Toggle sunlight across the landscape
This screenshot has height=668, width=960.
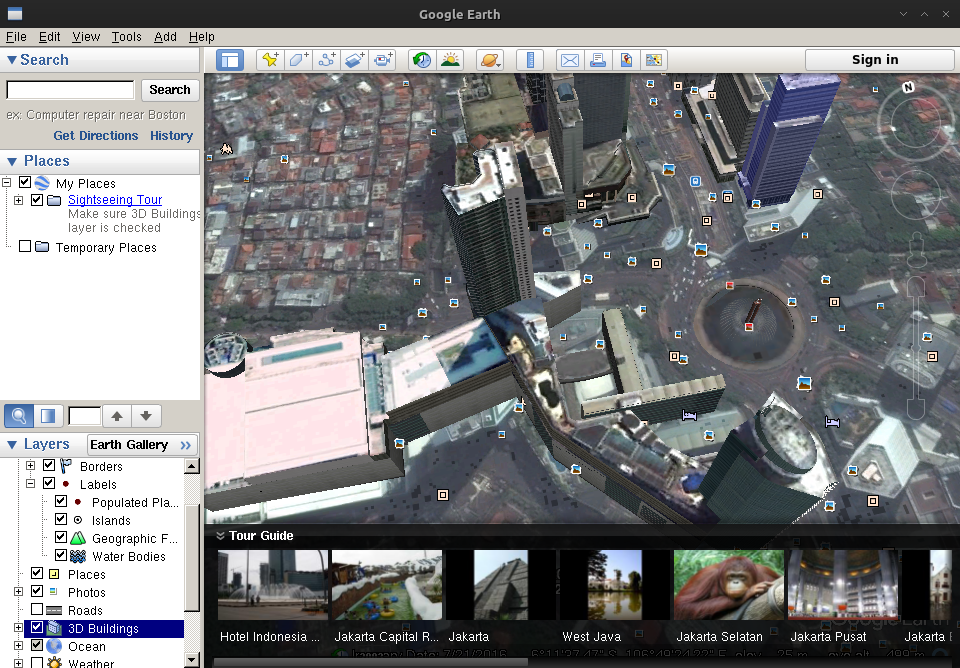point(450,60)
